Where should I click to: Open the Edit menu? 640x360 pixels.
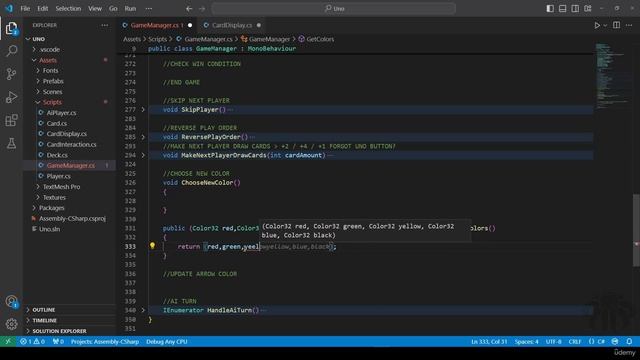coord(42,8)
